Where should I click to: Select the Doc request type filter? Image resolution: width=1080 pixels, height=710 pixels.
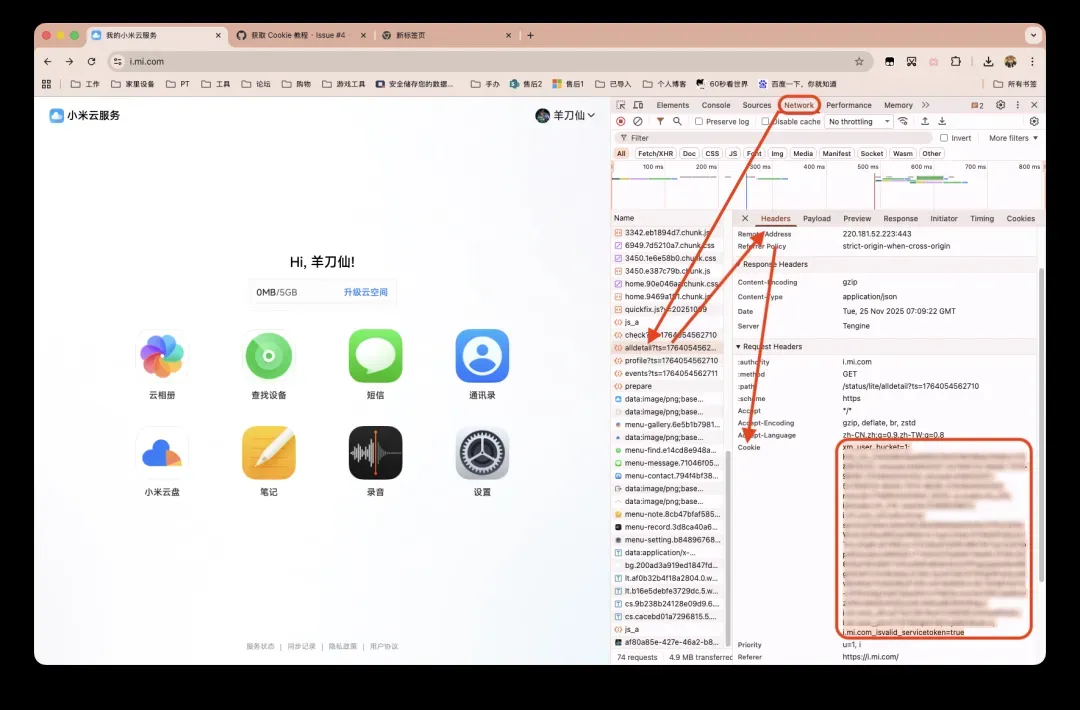[689, 154]
